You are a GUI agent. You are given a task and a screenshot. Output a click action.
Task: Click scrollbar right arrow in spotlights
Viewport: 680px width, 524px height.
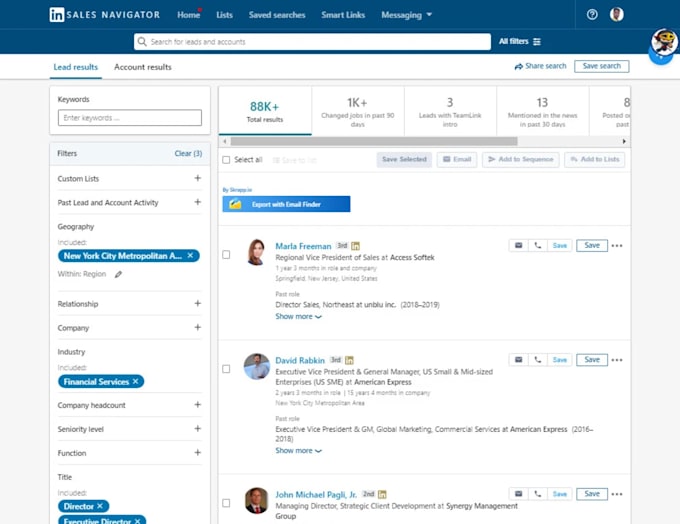624,141
